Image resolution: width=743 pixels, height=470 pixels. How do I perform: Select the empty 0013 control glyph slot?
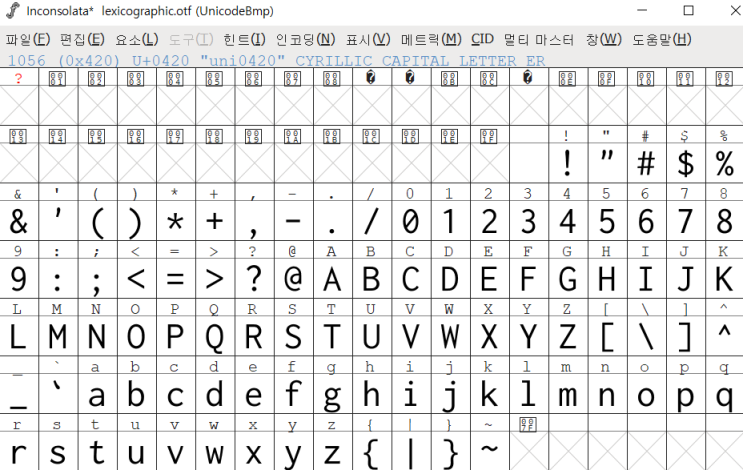pyautogui.click(x=19, y=163)
